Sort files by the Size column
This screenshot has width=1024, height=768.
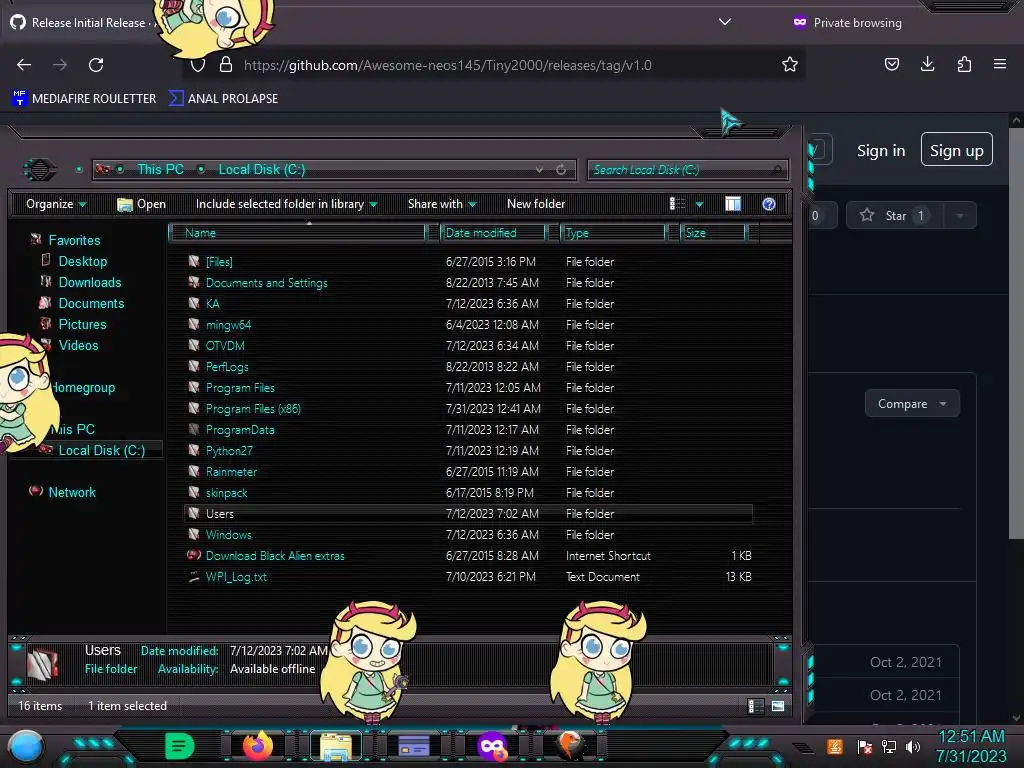pyautogui.click(x=712, y=233)
